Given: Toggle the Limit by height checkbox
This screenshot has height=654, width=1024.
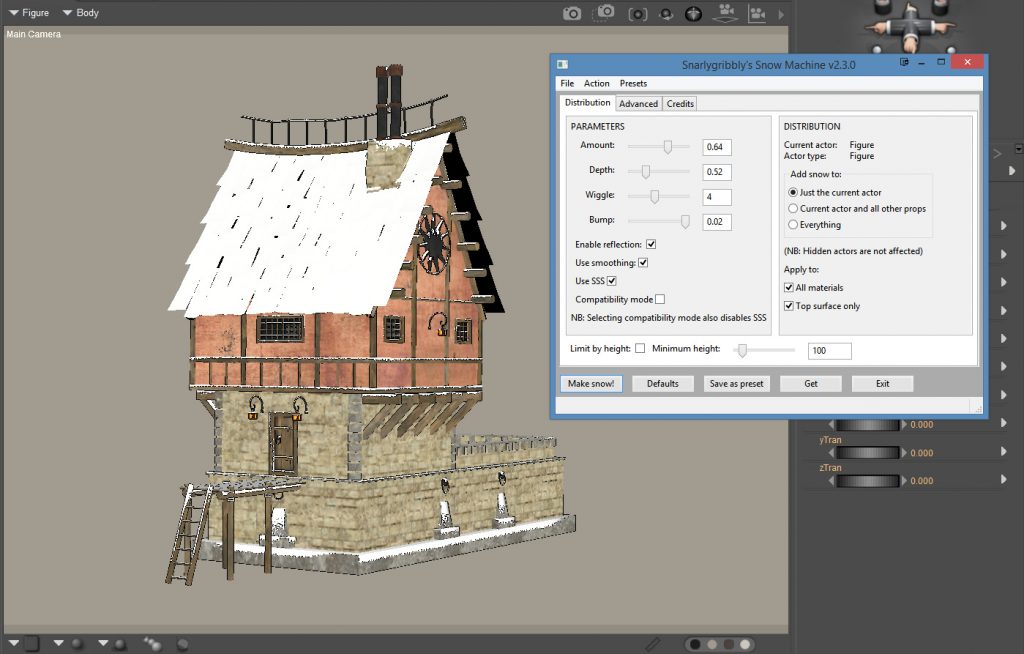Looking at the screenshot, I should pos(640,348).
